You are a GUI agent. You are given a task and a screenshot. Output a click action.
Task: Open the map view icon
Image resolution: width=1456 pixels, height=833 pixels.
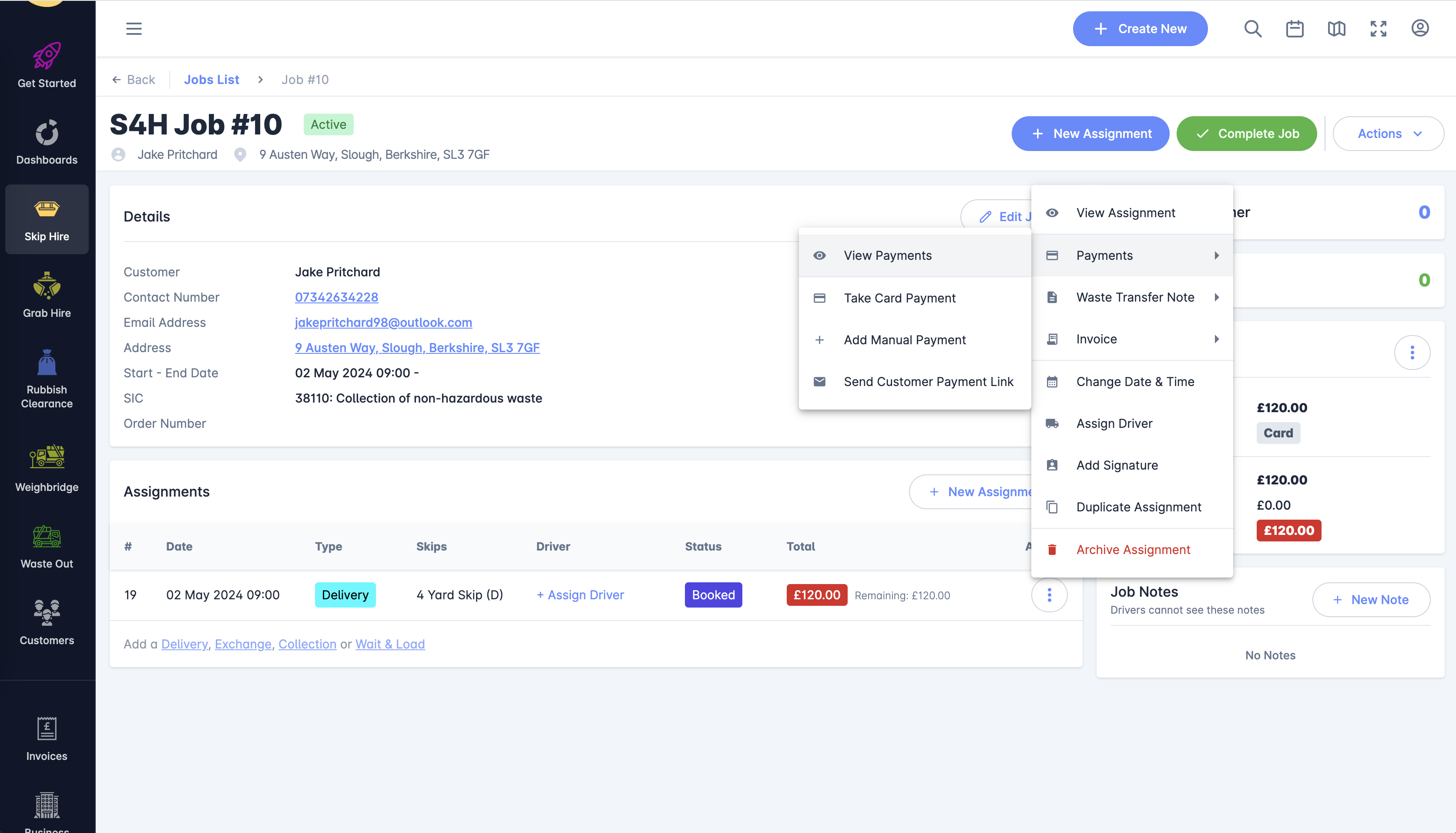[1336, 29]
